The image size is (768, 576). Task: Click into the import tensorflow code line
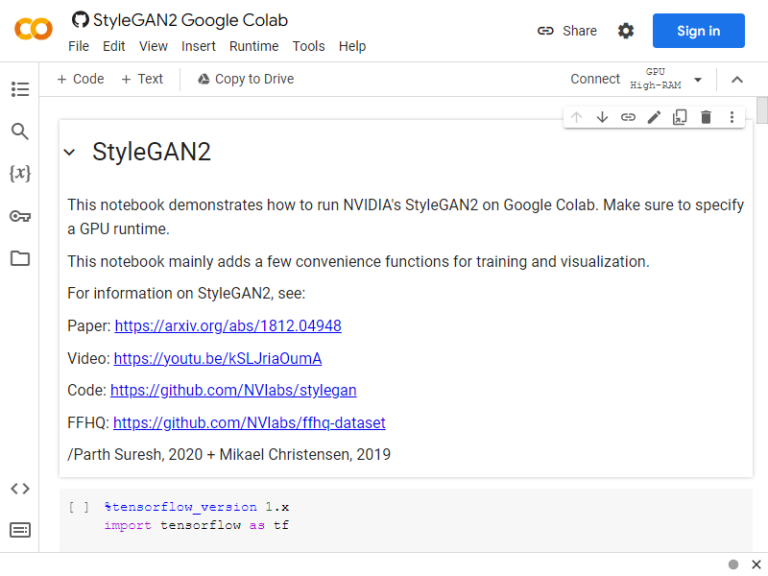click(196, 525)
